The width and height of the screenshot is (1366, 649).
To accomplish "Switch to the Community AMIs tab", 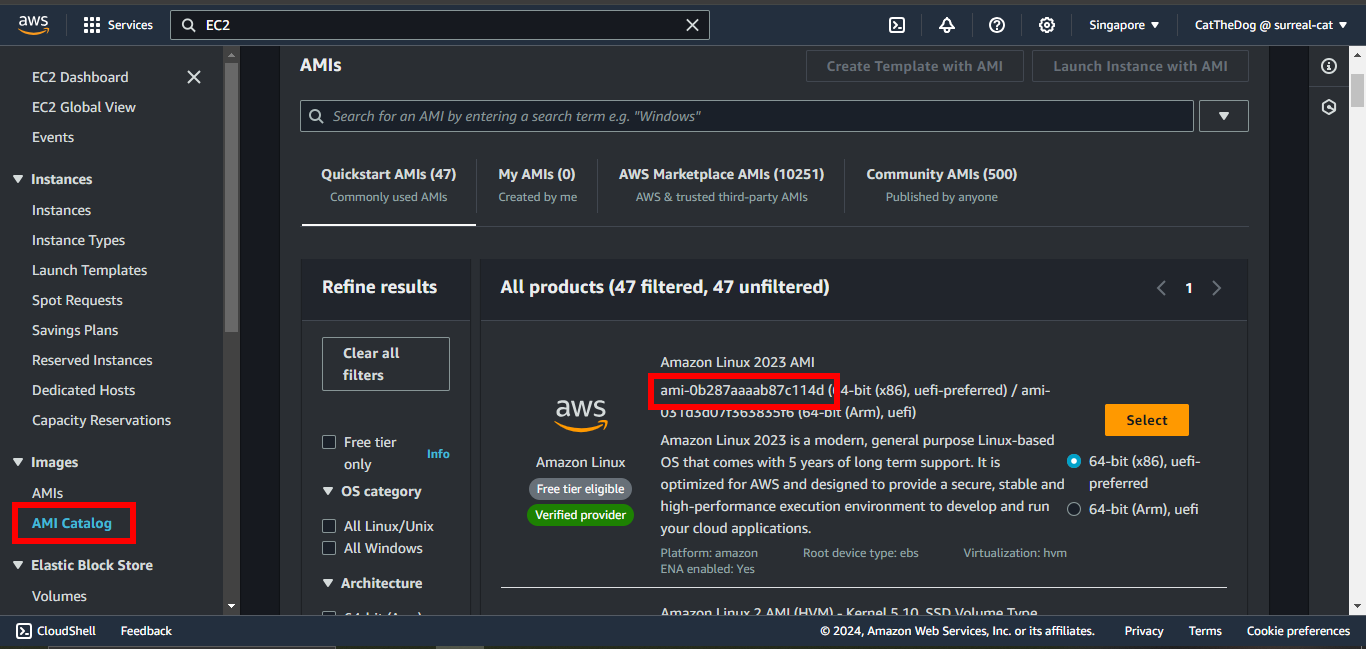I will 941,184.
